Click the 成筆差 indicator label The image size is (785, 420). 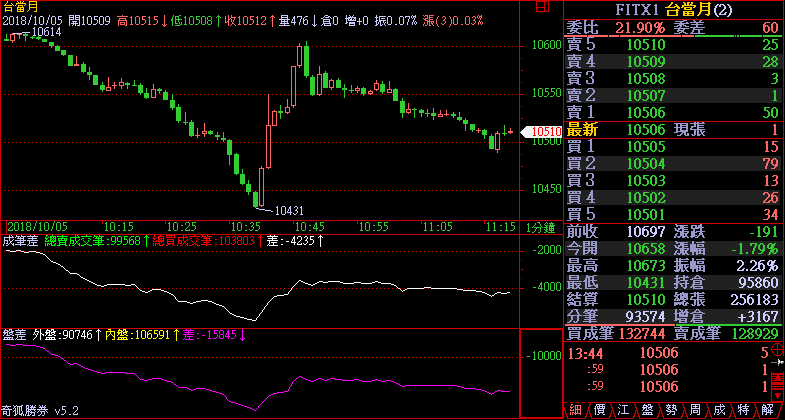(x=20, y=241)
